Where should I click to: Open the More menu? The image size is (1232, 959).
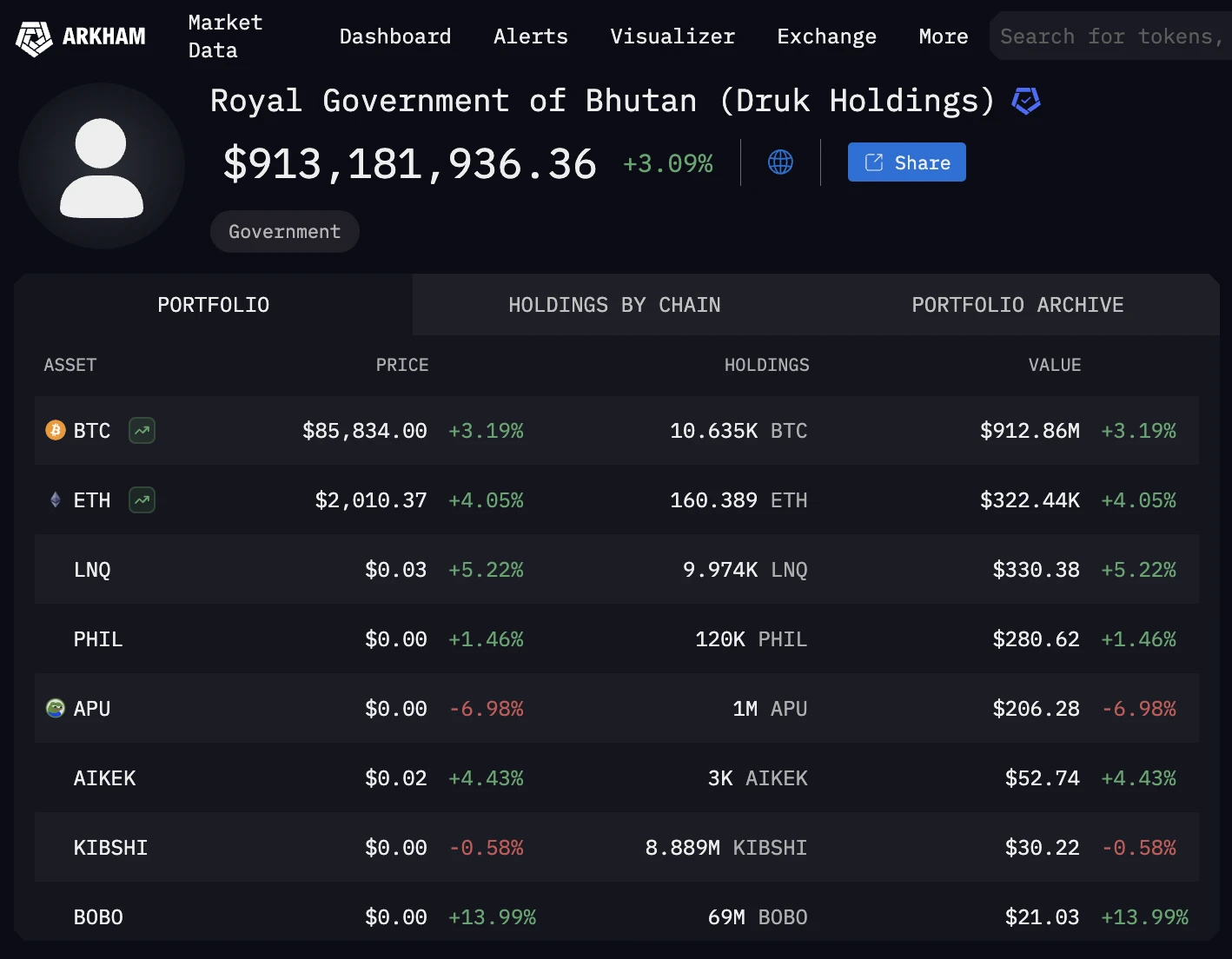943,36
